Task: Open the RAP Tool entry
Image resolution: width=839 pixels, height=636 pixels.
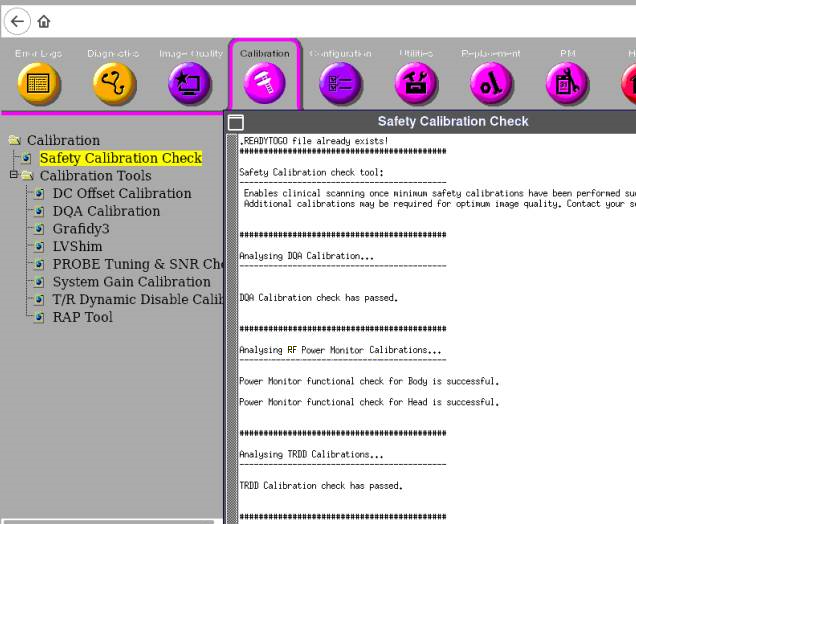Action: pyautogui.click(x=82, y=318)
